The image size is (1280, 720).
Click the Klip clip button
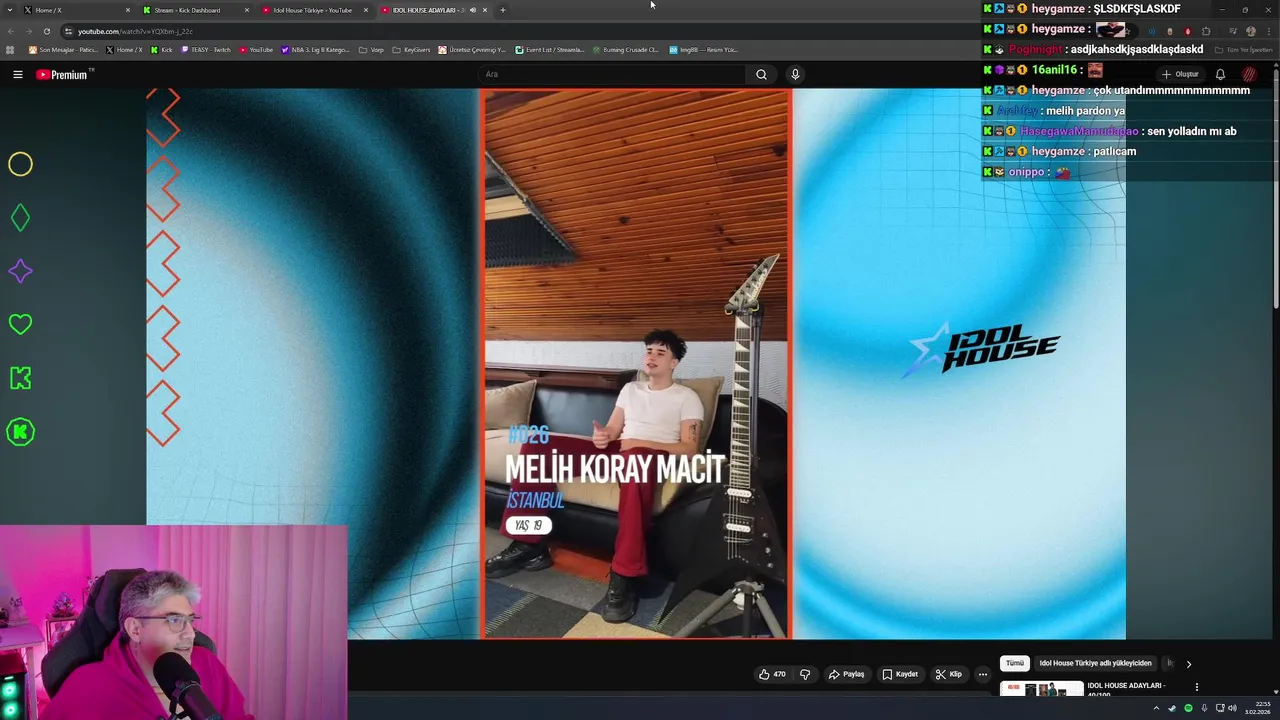948,674
